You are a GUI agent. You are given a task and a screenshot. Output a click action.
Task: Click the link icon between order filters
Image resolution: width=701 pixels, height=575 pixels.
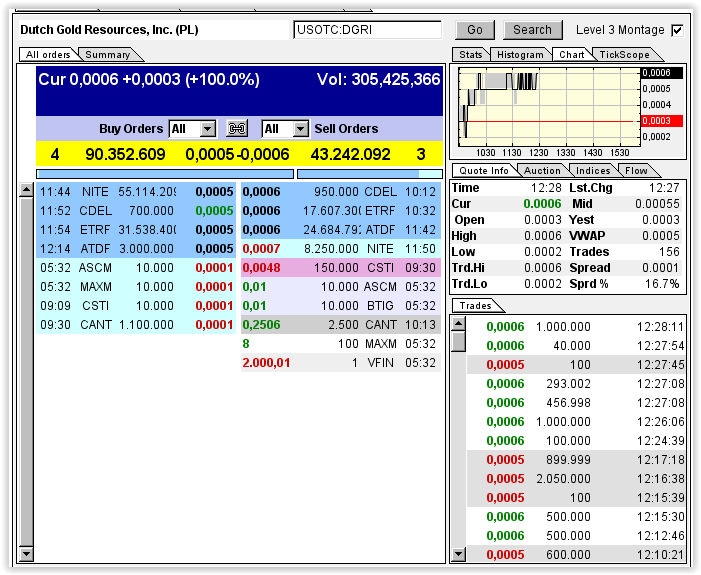pyautogui.click(x=237, y=129)
